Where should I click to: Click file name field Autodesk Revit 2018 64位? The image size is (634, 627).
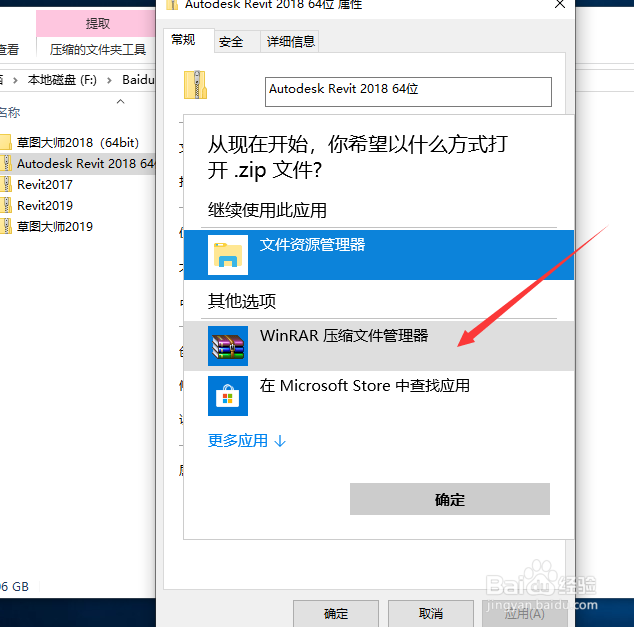408,92
